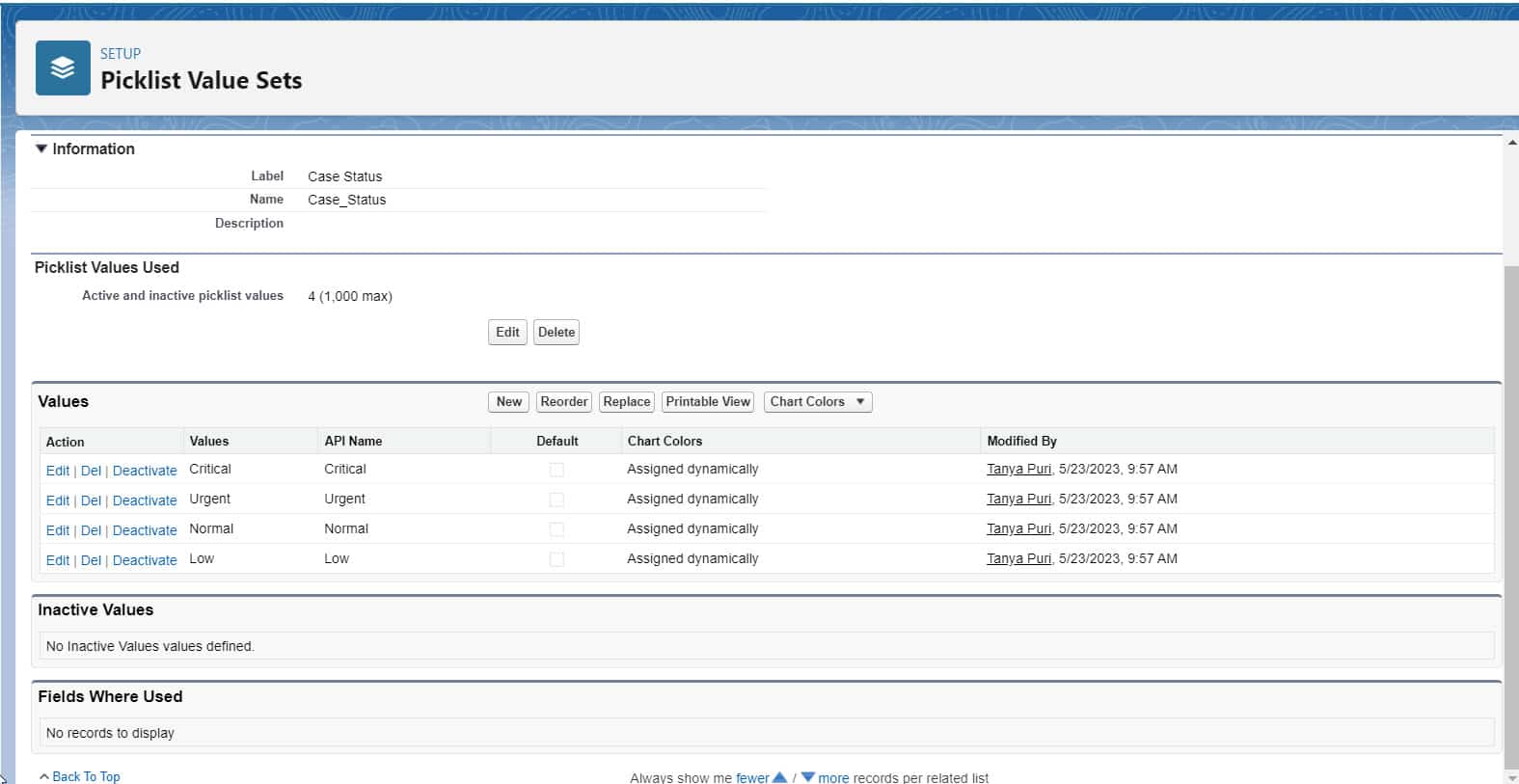Image resolution: width=1519 pixels, height=784 pixels.
Task: Toggle Default checkbox for Low
Action: 556,559
